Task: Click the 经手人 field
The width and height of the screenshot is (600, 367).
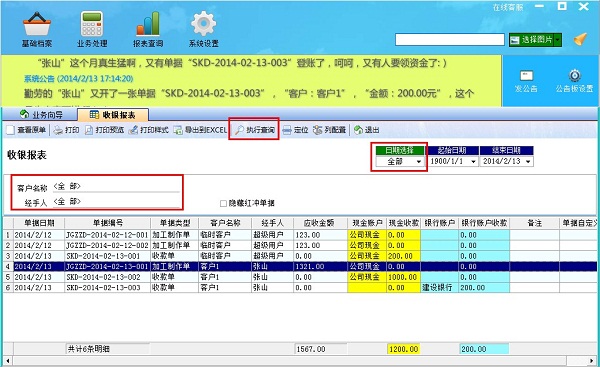Action: [x=116, y=202]
